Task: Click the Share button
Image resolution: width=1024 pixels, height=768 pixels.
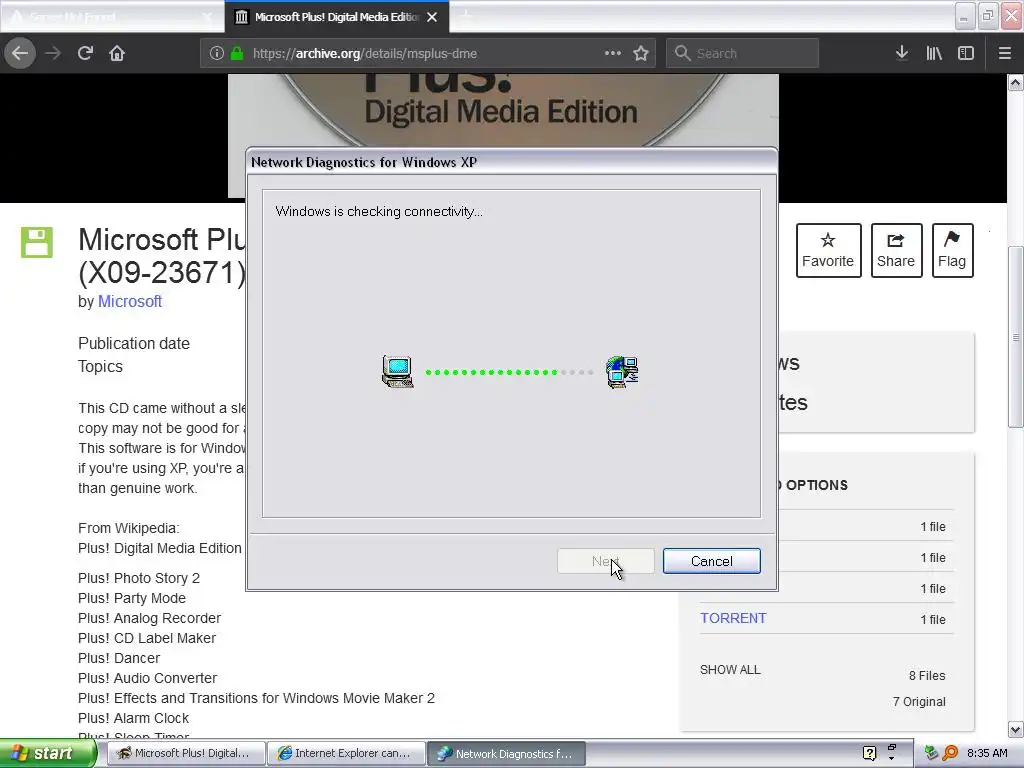Action: (x=896, y=251)
